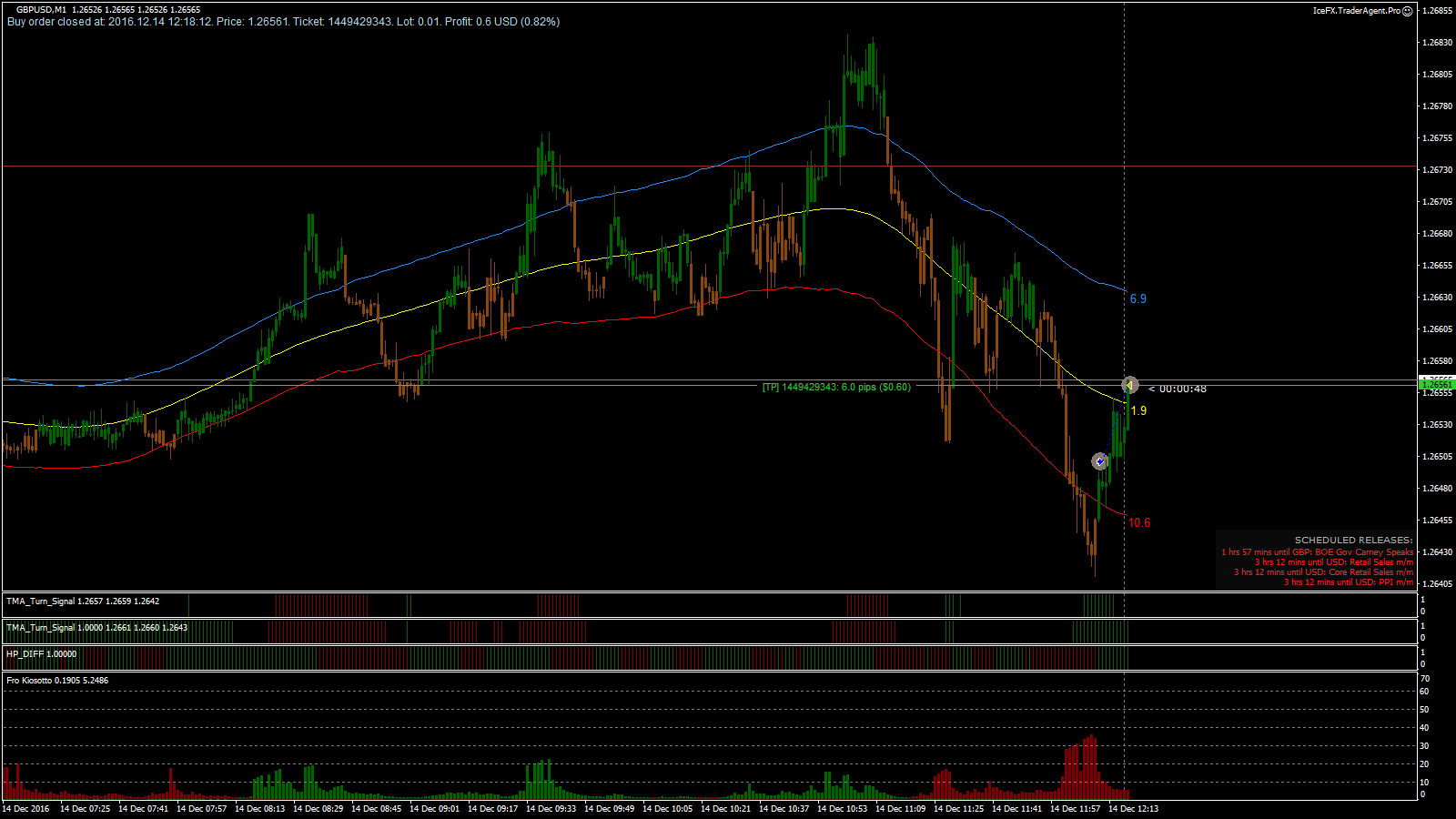Click the HP_DIFF 1.00000 indicator label
Screen dimensions: 1456x819
(x=42, y=653)
